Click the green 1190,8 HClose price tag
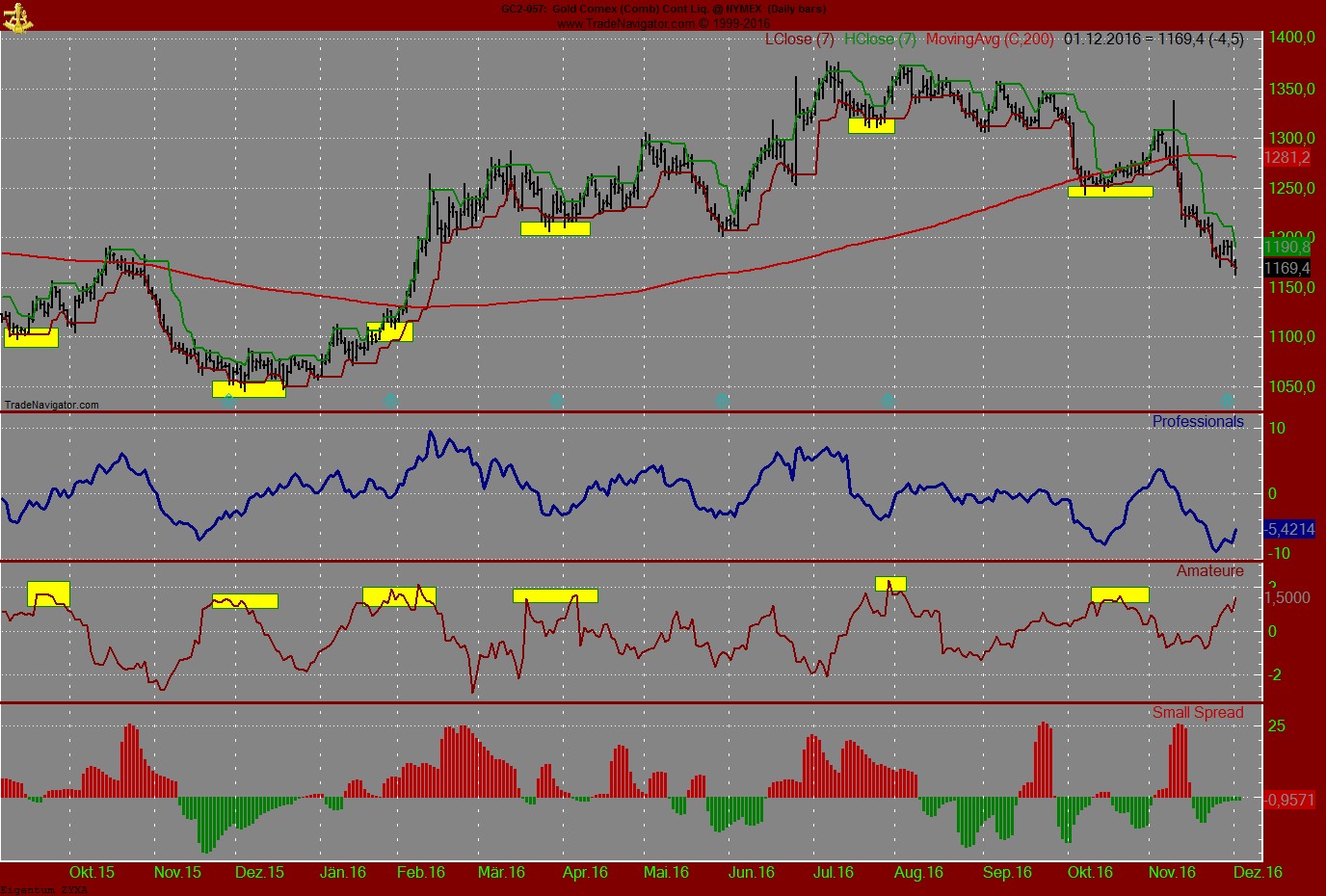The height and width of the screenshot is (896, 1326). click(x=1288, y=248)
